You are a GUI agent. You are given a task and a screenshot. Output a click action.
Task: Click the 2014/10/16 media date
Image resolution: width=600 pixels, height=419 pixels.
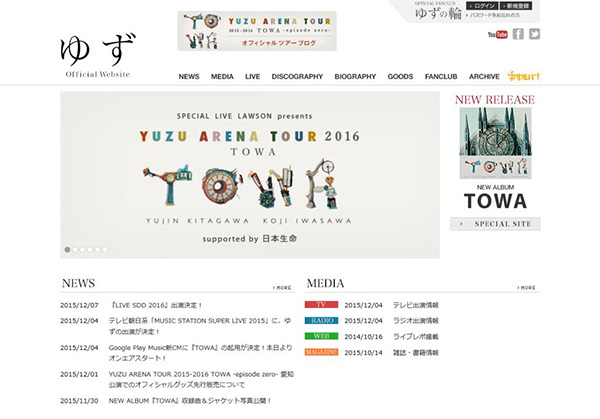pos(364,336)
